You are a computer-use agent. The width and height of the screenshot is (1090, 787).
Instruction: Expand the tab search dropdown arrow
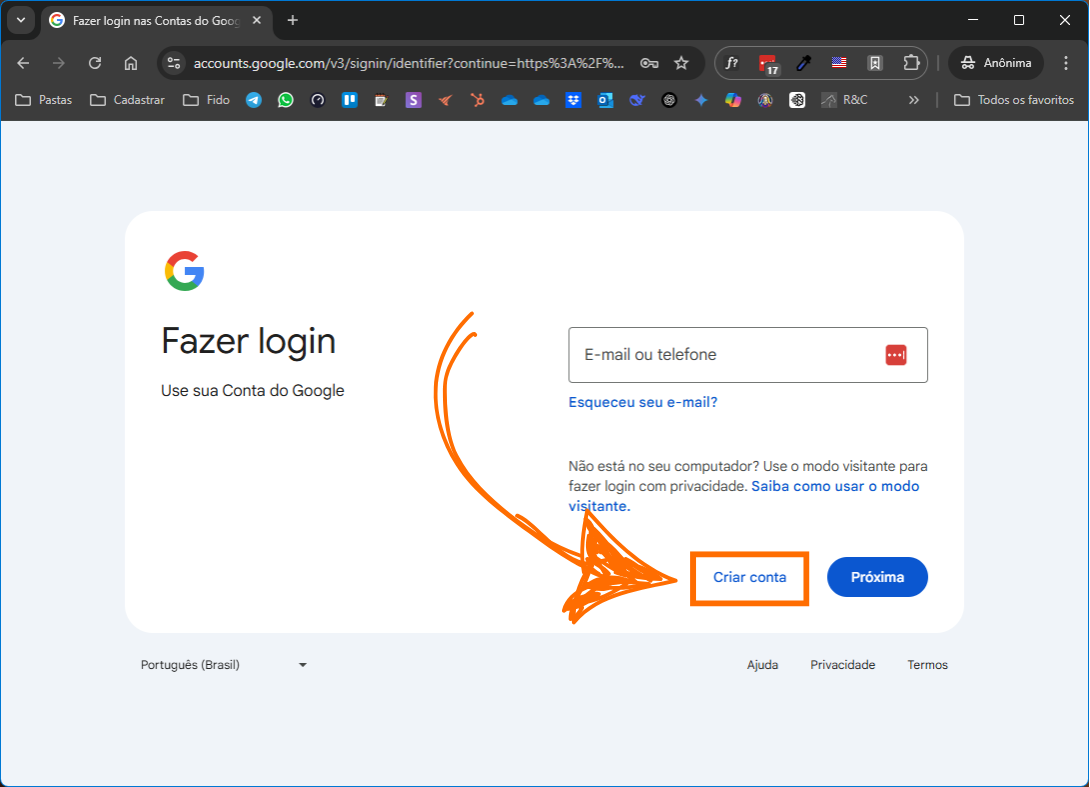[x=21, y=20]
